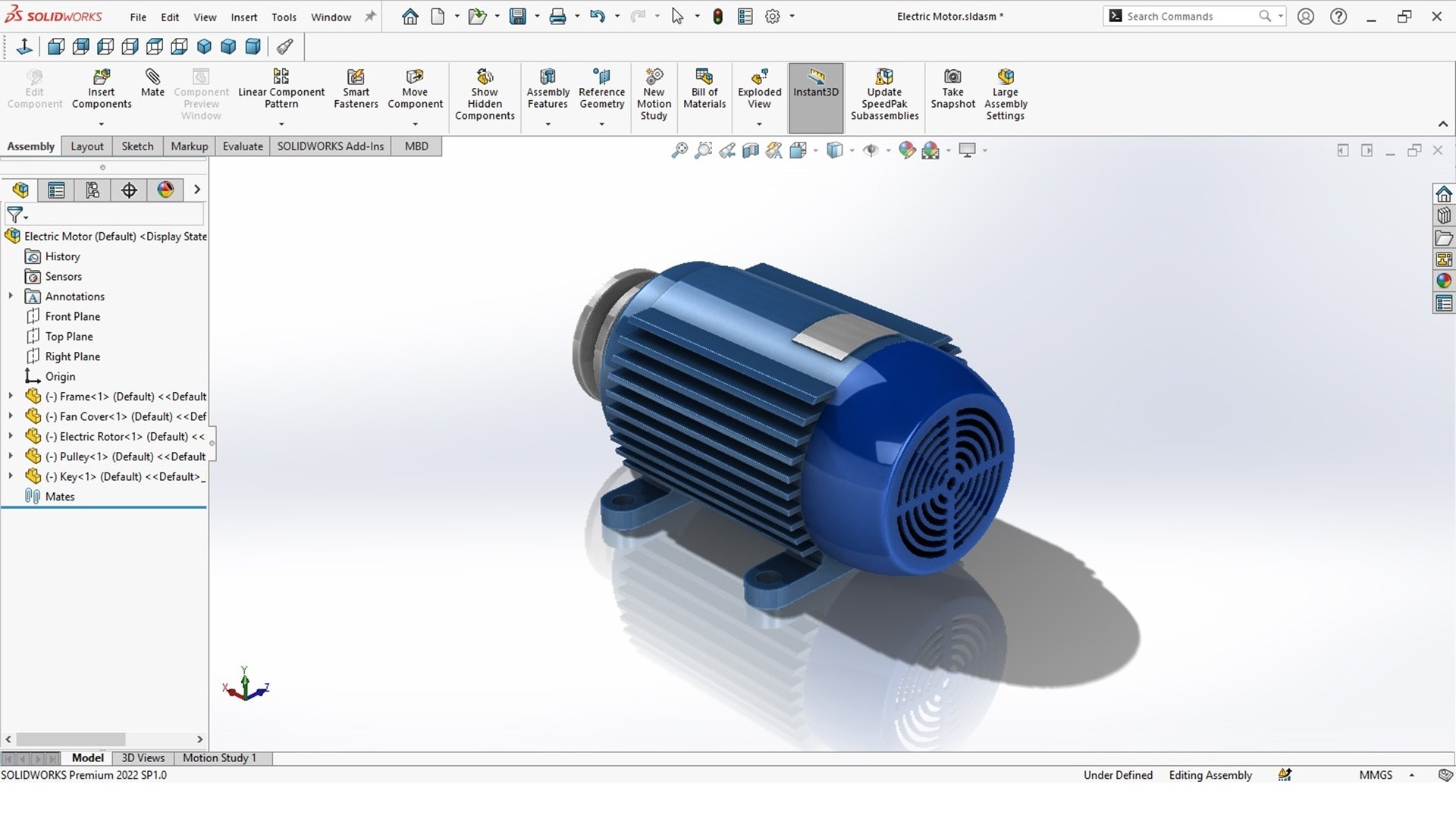This screenshot has height=819, width=1456.
Task: Click Exploded View tool
Action: click(x=759, y=89)
